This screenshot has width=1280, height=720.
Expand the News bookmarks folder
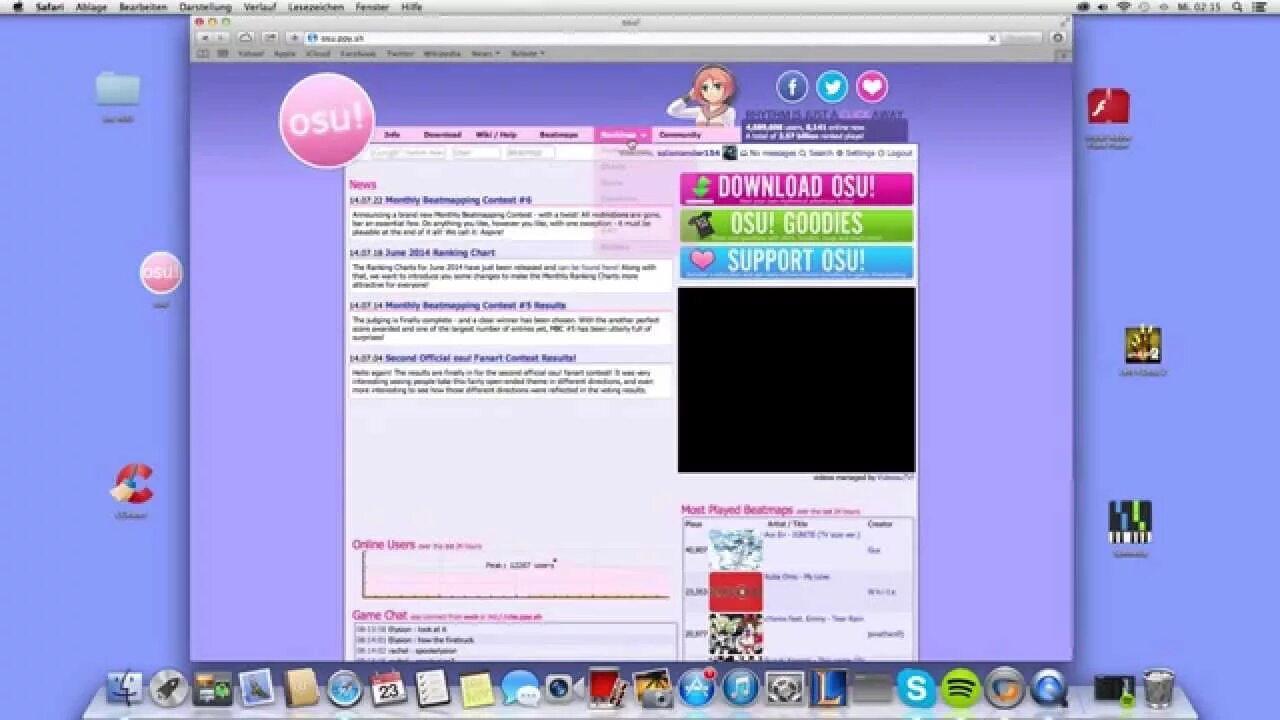pyautogui.click(x=486, y=53)
